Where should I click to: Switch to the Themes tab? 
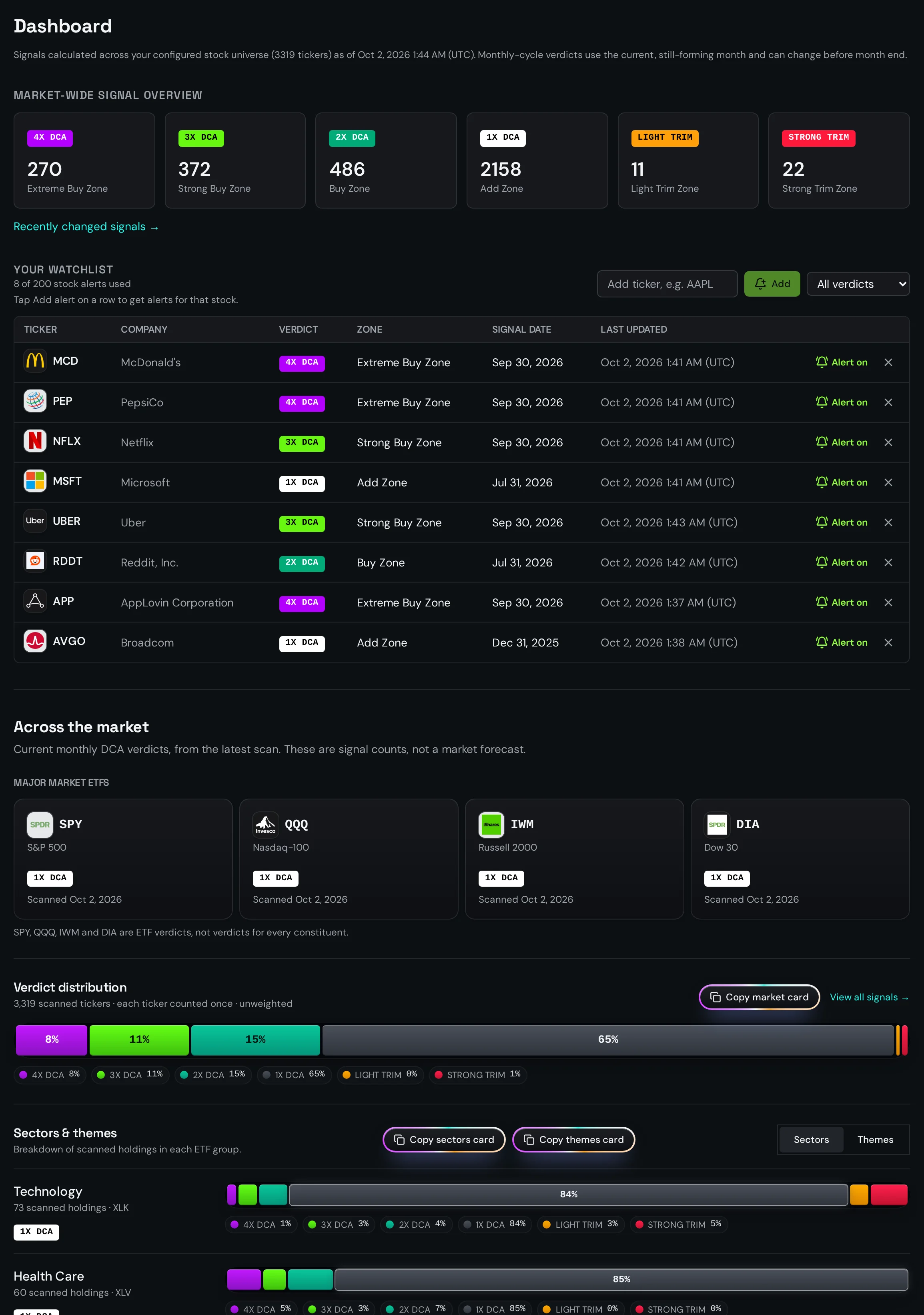click(x=875, y=1140)
